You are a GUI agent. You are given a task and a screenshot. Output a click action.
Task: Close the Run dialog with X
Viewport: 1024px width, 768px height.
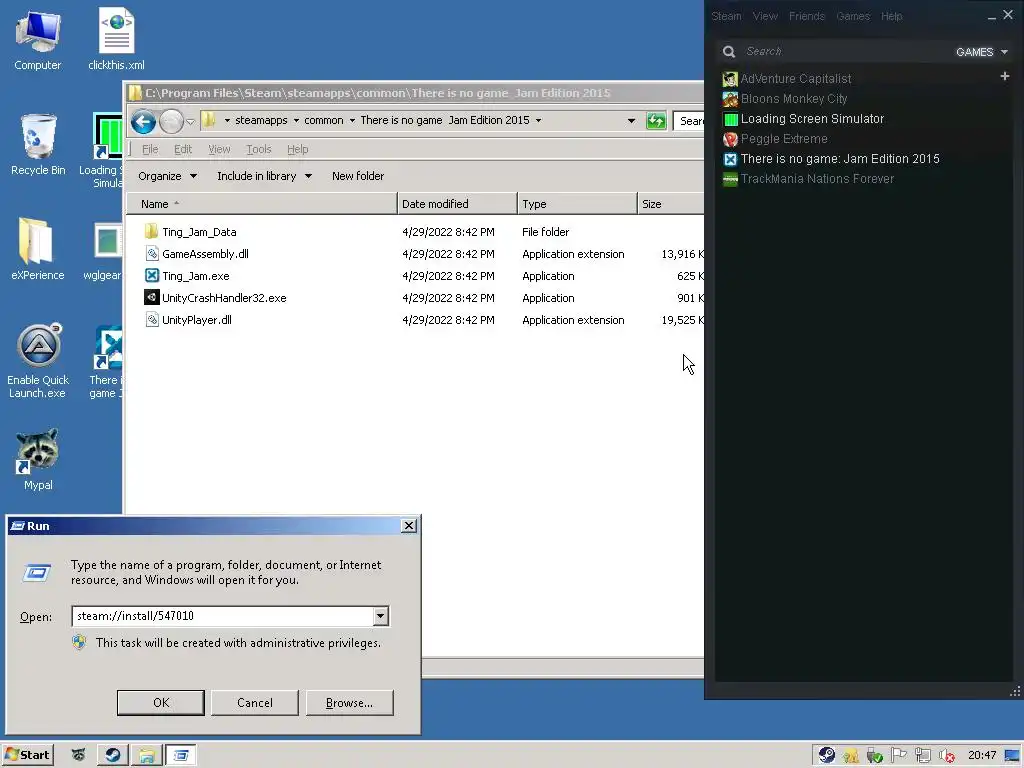(x=409, y=526)
